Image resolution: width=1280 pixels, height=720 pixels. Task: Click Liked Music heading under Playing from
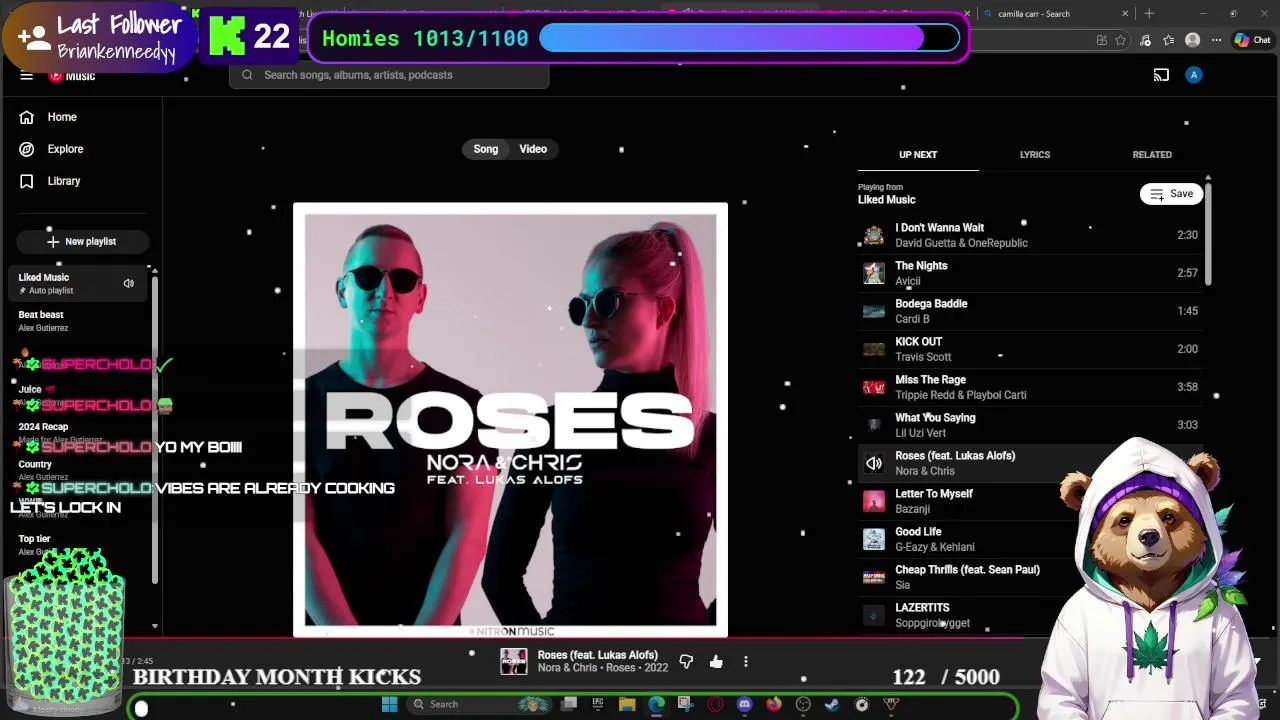pos(886,200)
